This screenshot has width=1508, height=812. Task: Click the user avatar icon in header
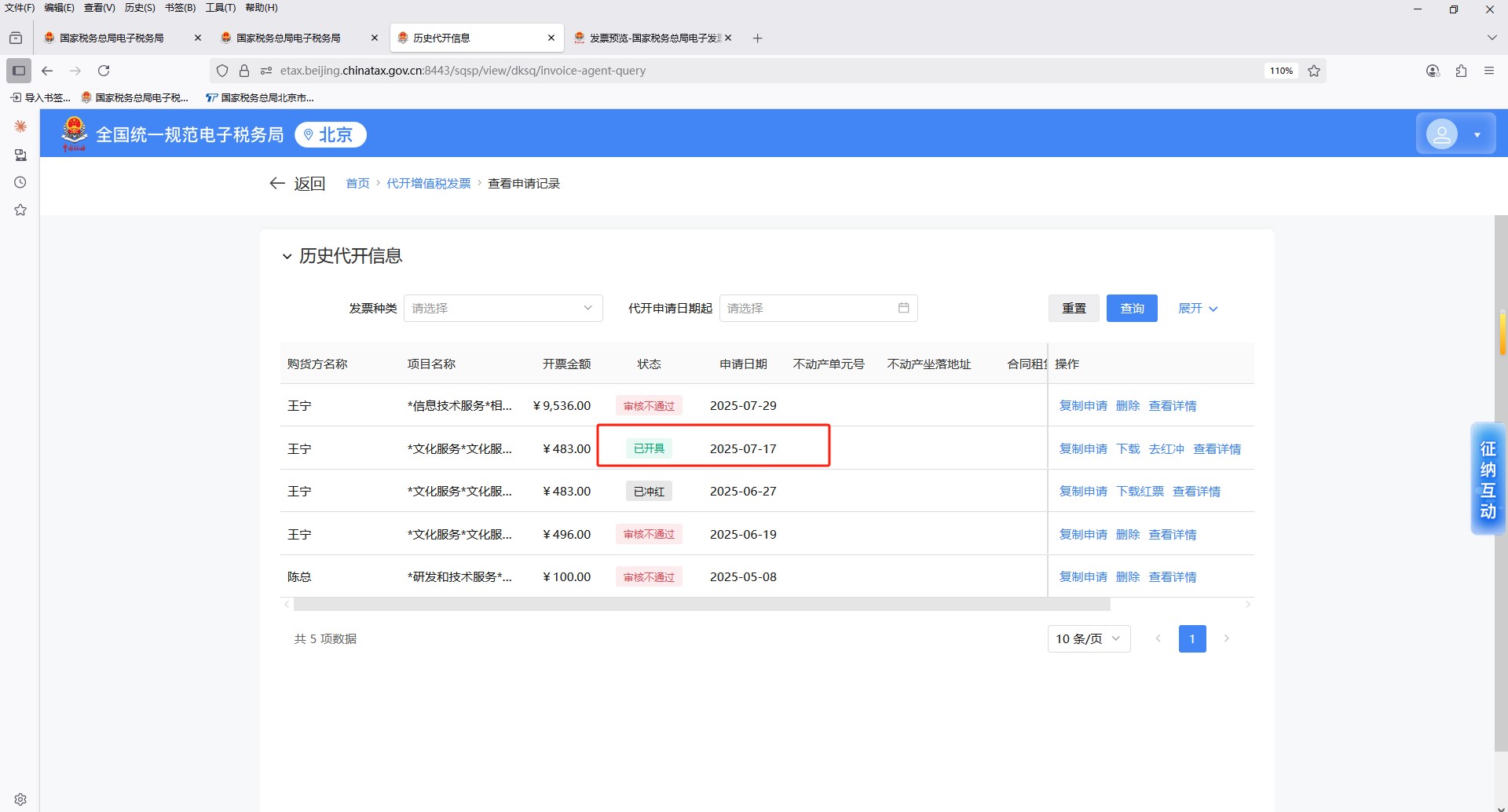(x=1442, y=134)
